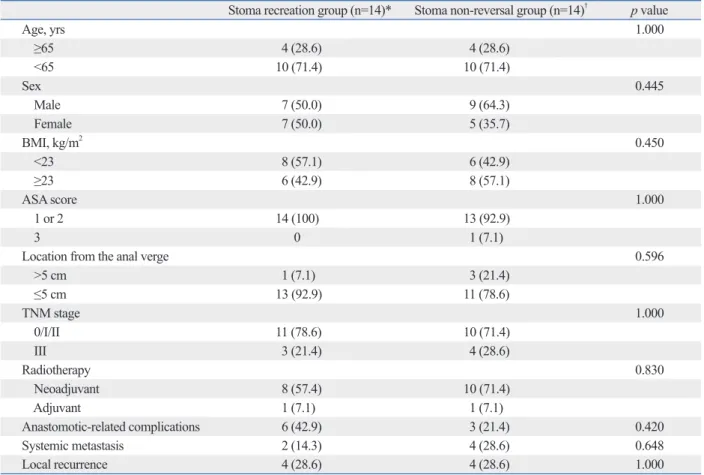The image size is (704, 475).
Task: Select the 'Sex' row label
Action: tap(31, 86)
